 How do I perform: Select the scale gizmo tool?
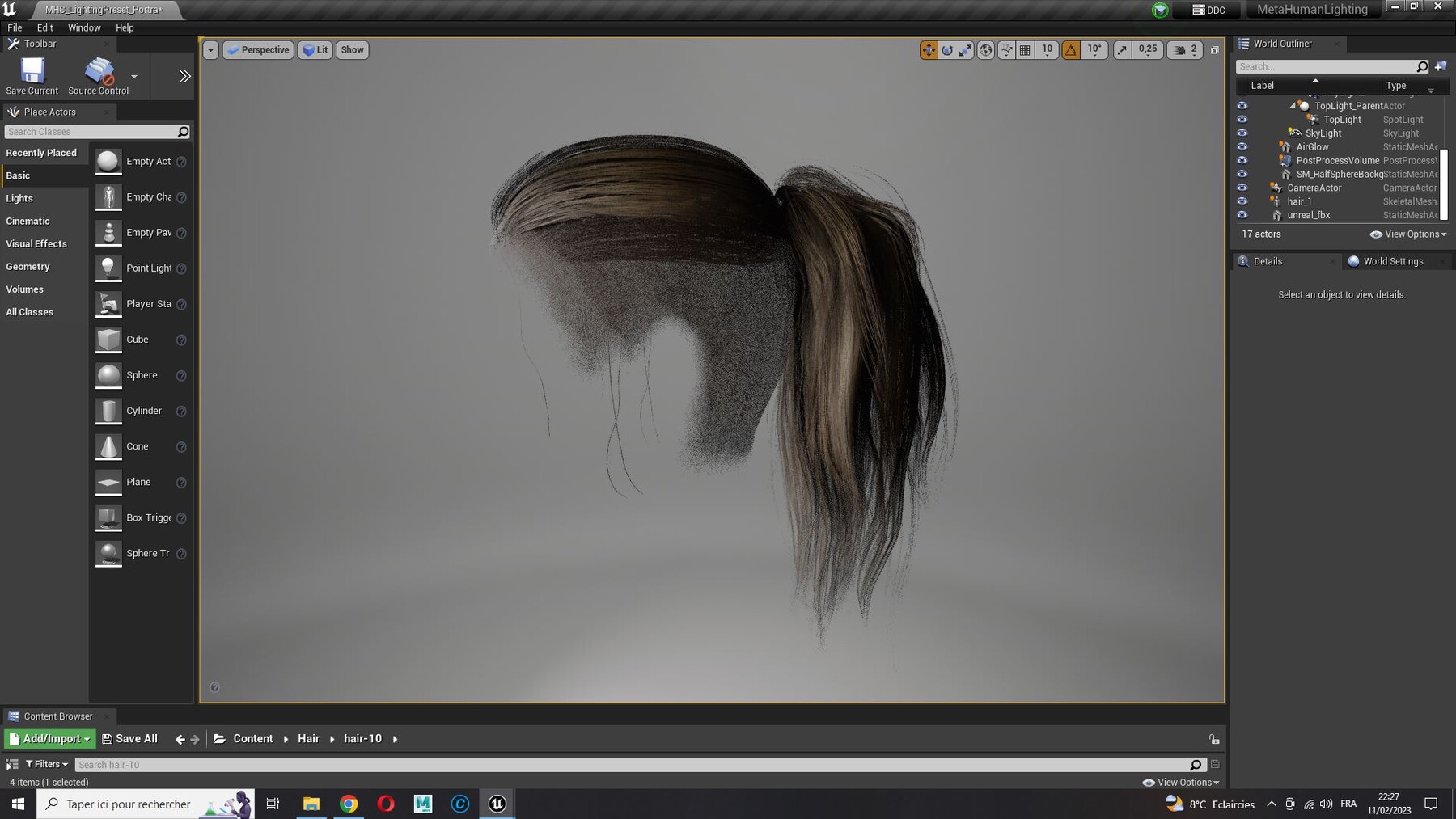click(x=966, y=50)
